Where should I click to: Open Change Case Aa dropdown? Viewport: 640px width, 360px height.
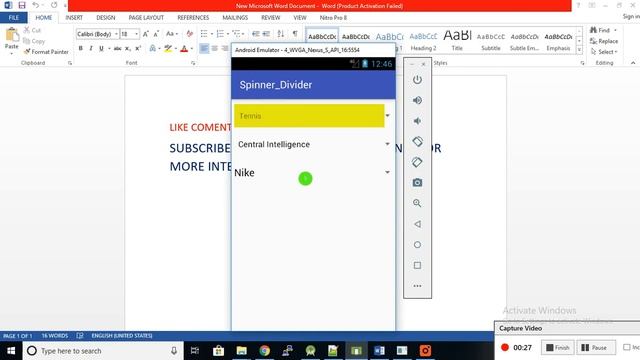(171, 34)
